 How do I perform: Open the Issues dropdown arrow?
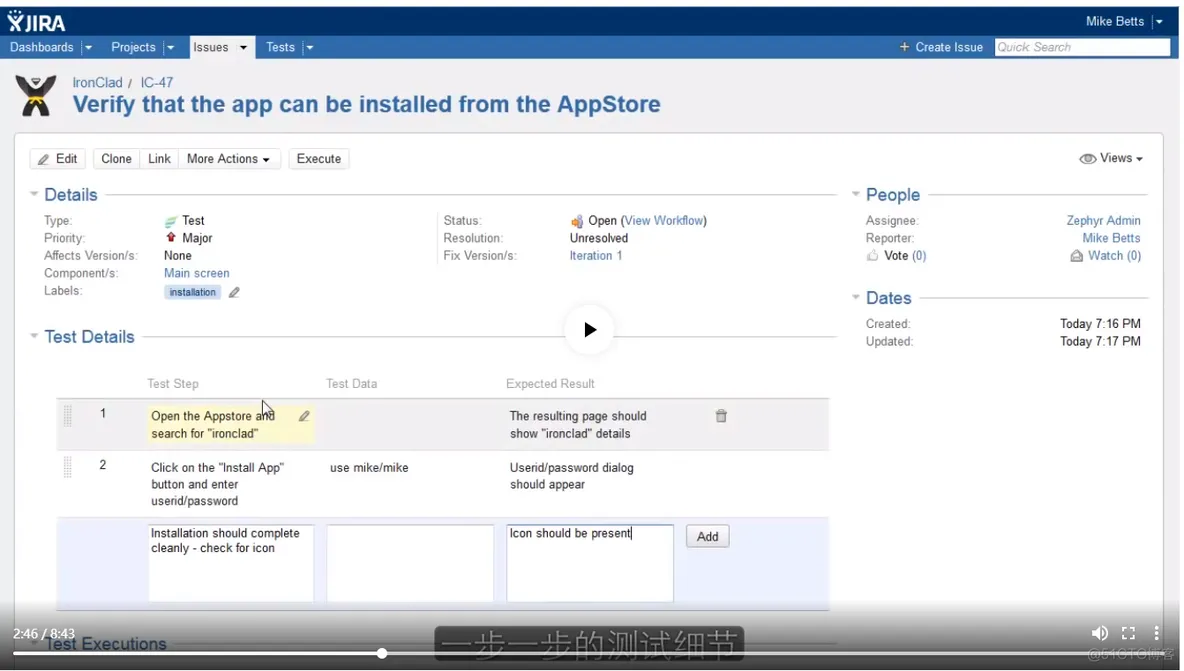[243, 48]
